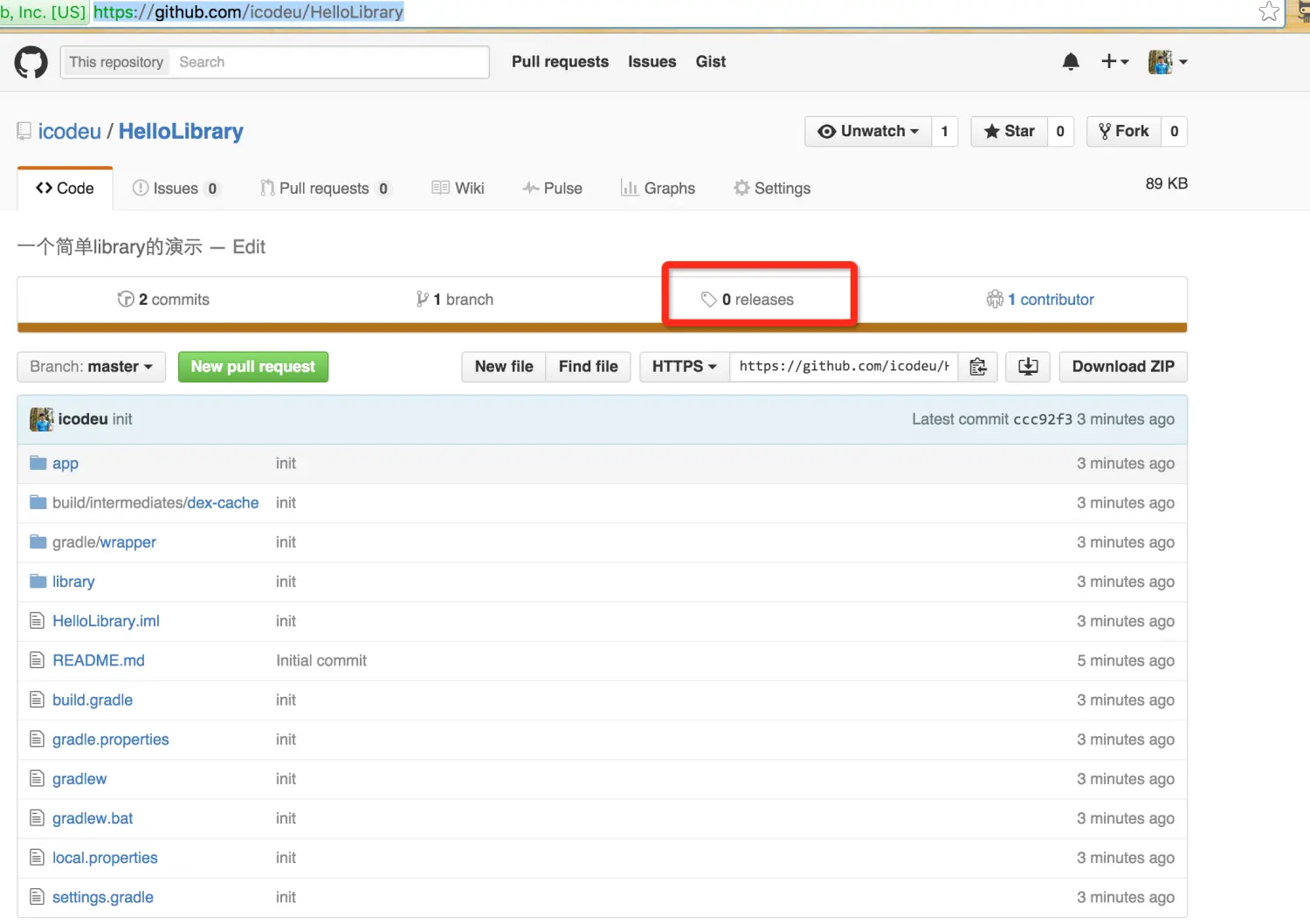Click the local.properties file icon

37,858
